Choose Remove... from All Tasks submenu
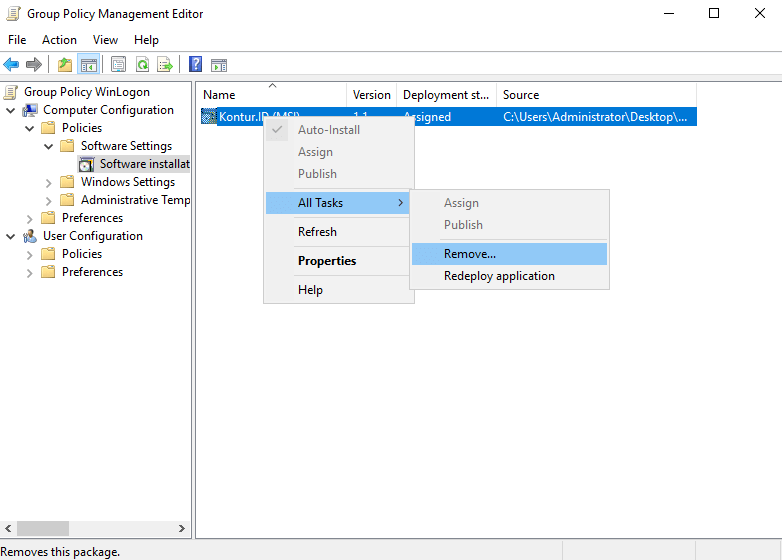The width and height of the screenshot is (782, 560). (470, 254)
